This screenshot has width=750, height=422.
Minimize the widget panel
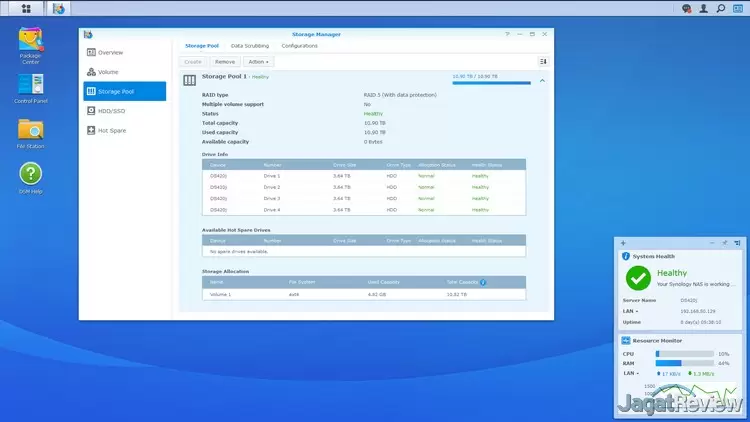712,243
